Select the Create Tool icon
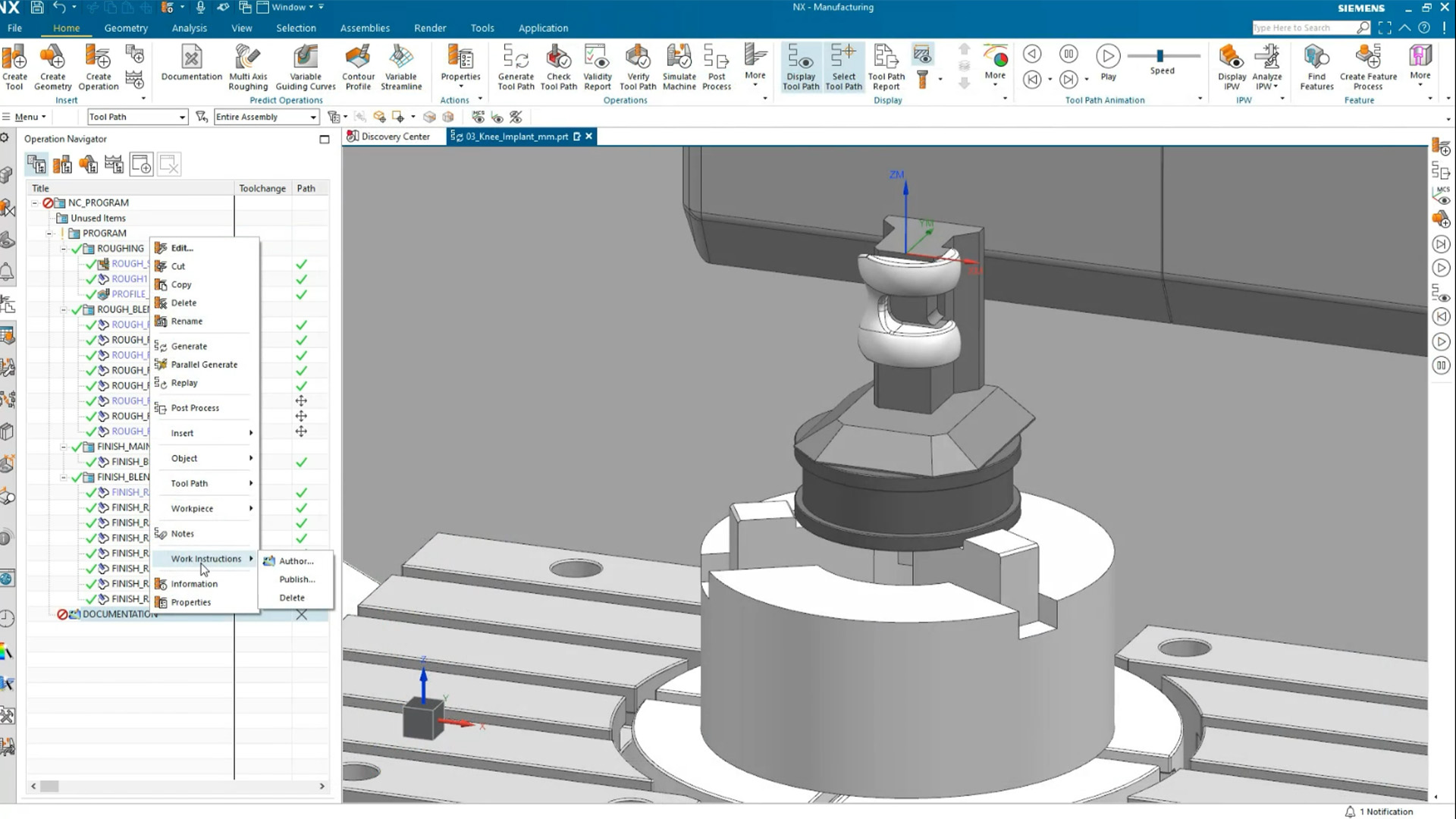 [14, 67]
